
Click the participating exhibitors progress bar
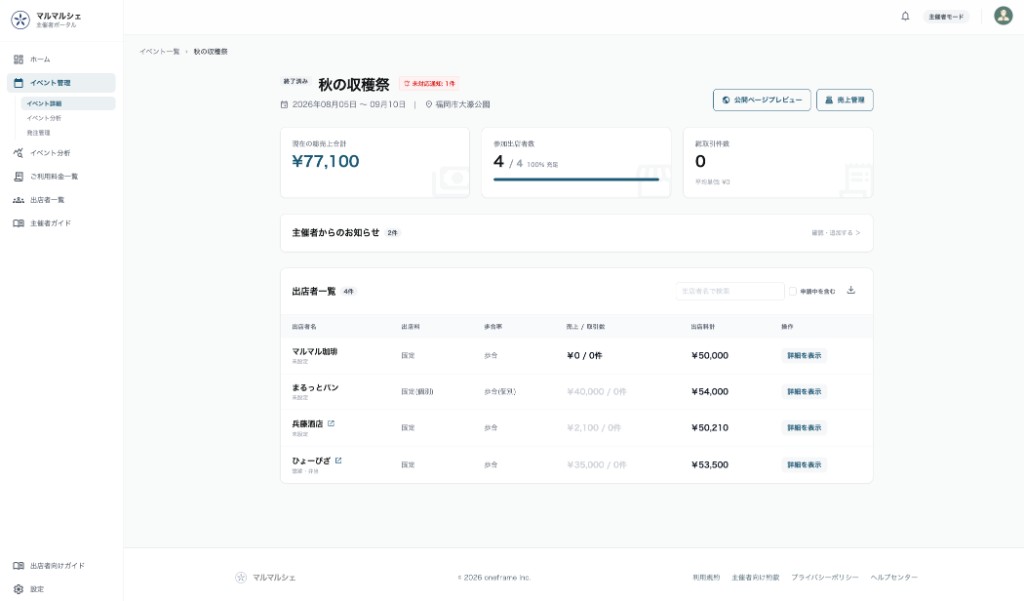click(576, 179)
